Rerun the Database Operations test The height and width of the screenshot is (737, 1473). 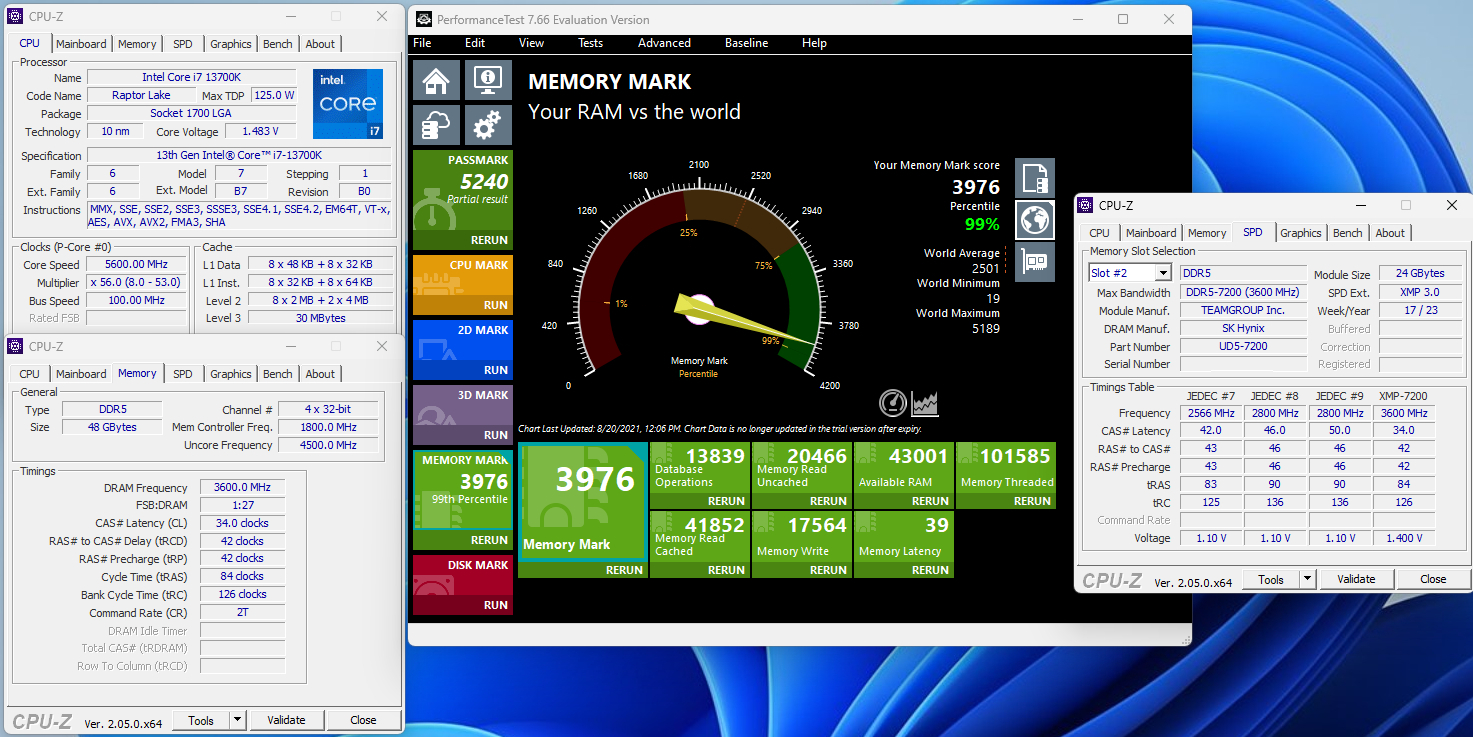pyautogui.click(x=726, y=501)
